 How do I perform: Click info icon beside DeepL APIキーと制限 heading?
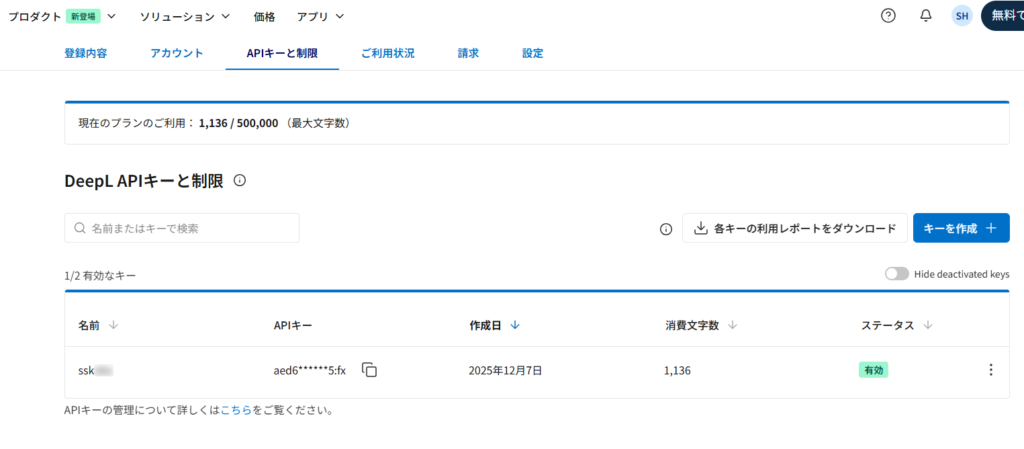[239, 181]
